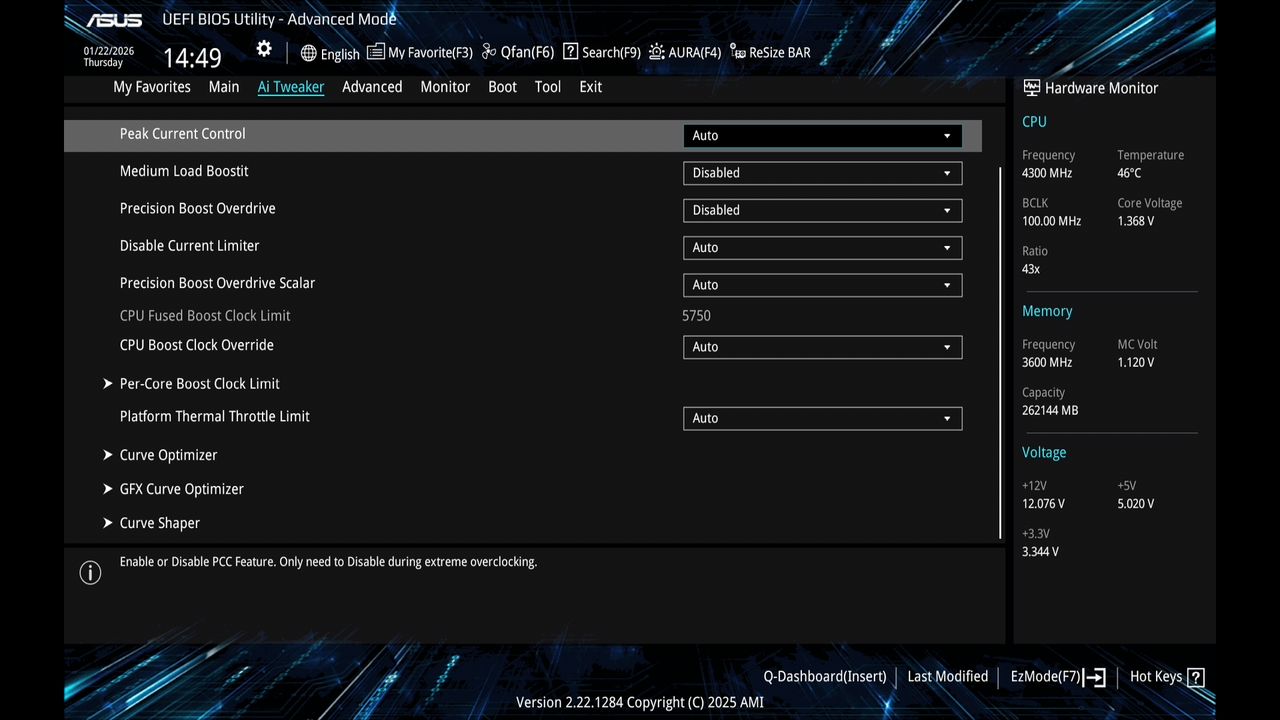Click the Hardware Monitor panel icon
Viewport: 1280px width, 720px height.
tap(1030, 88)
